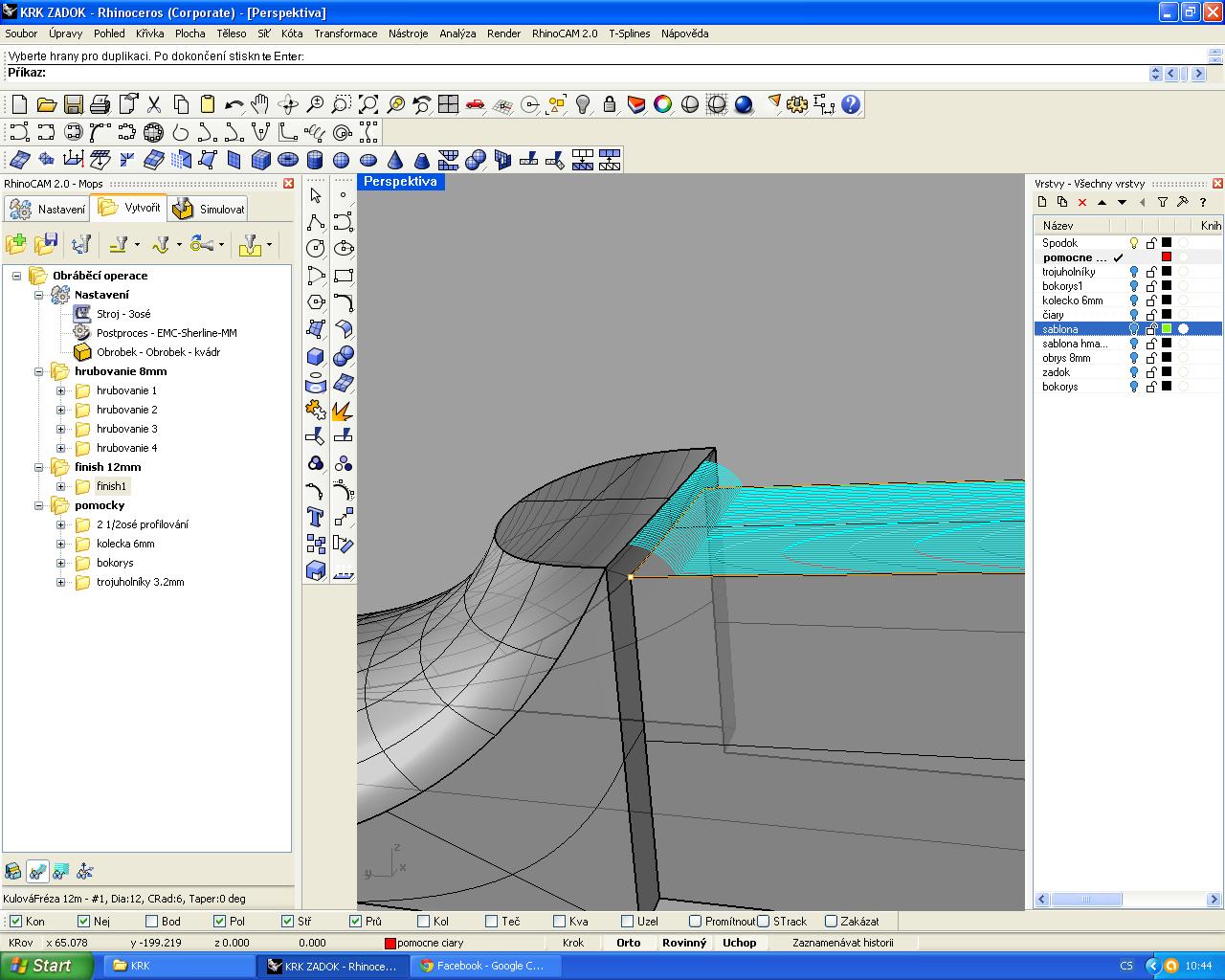Click the Zoom Extents magnifier icon

(x=368, y=104)
